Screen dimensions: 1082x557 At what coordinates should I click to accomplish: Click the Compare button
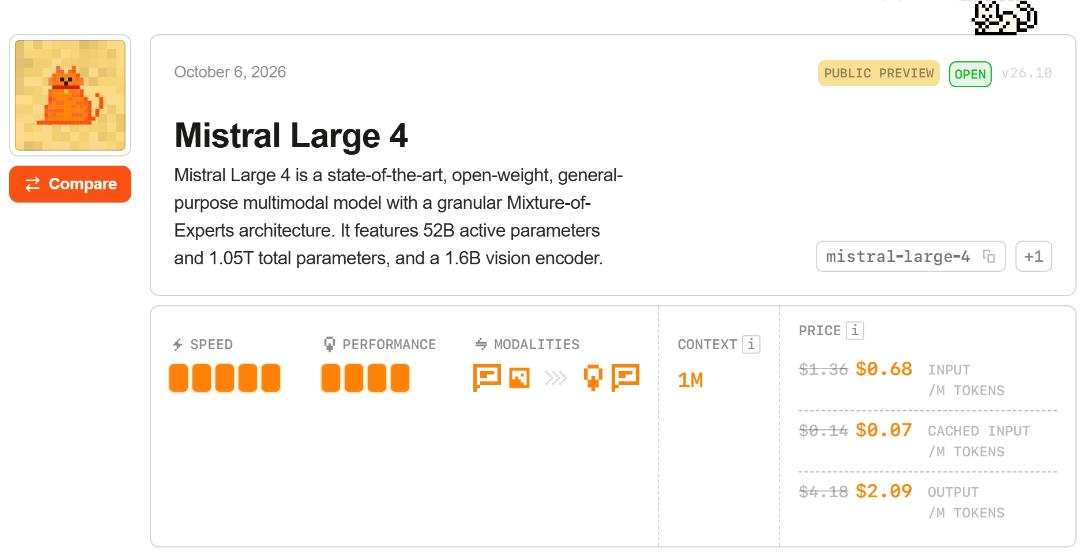tap(70, 184)
